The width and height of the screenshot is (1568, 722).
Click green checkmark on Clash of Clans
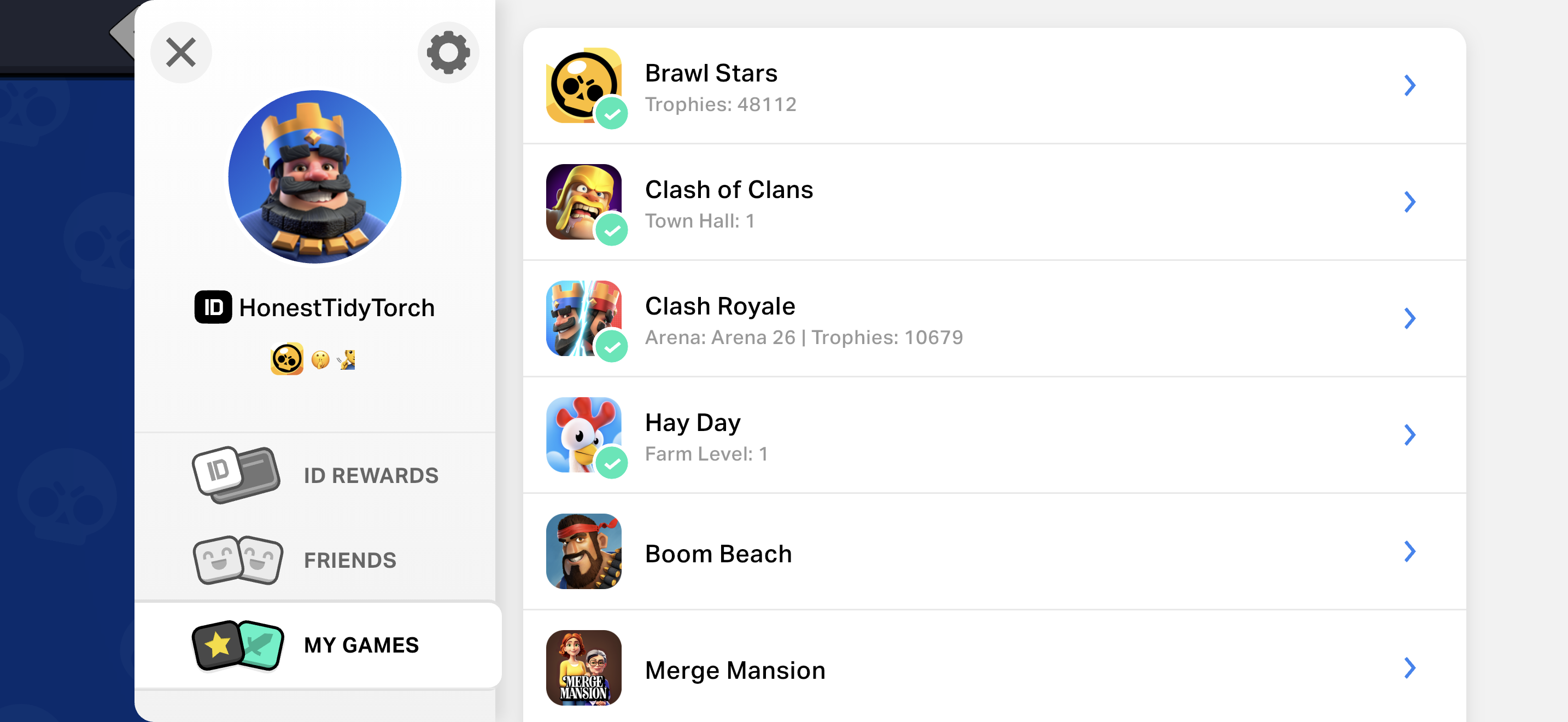click(x=612, y=230)
